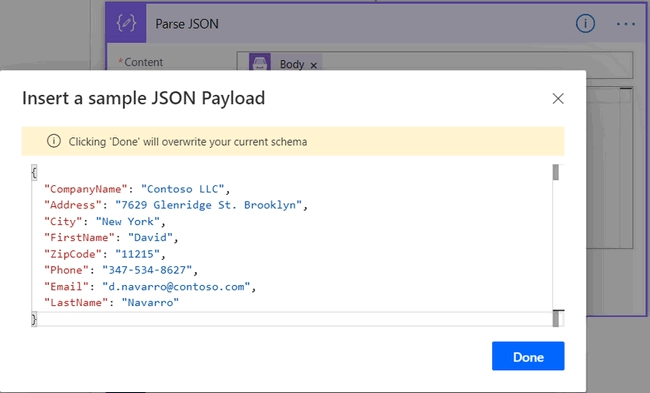The height and width of the screenshot is (393, 650).
Task: Open the Parse JSON ellipsis menu
Action: point(626,24)
